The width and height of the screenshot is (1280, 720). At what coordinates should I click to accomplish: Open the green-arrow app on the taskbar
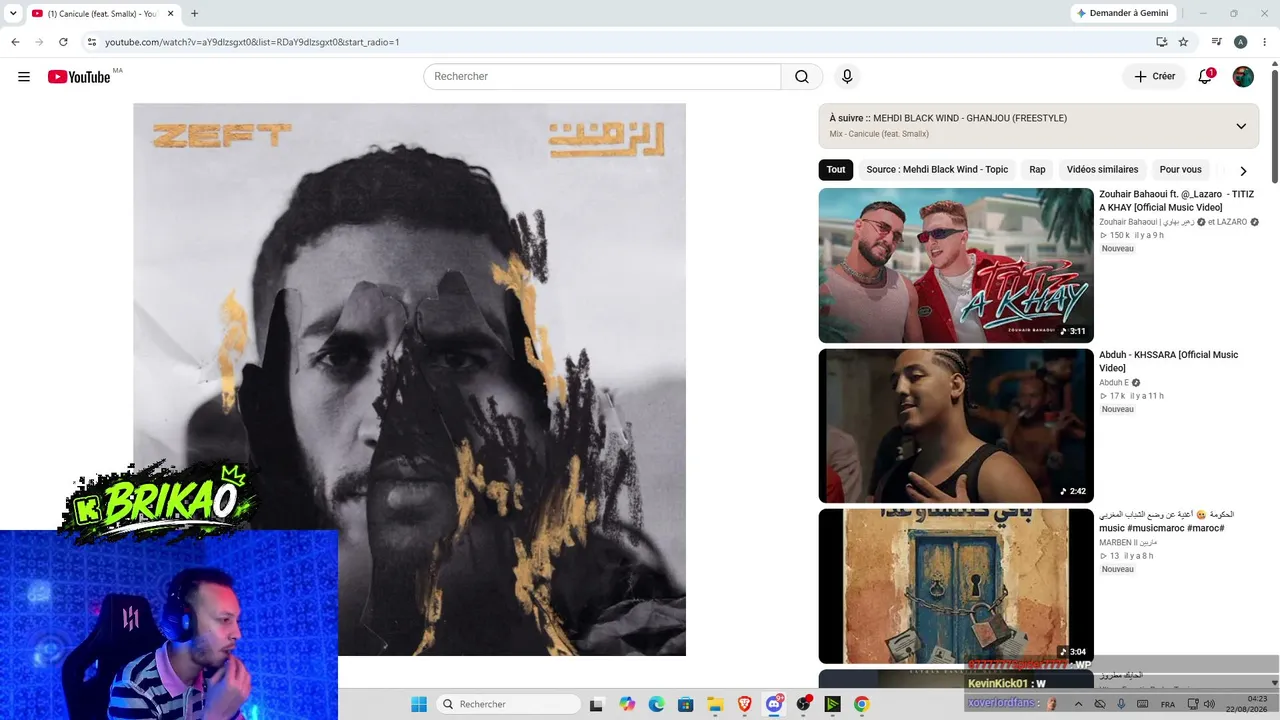(x=832, y=704)
